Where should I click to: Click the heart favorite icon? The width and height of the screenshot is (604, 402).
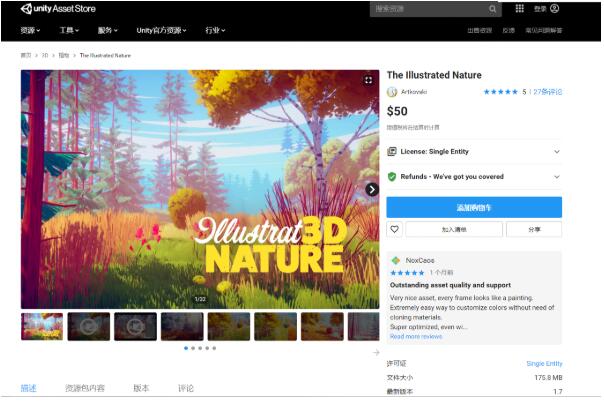tap(394, 229)
